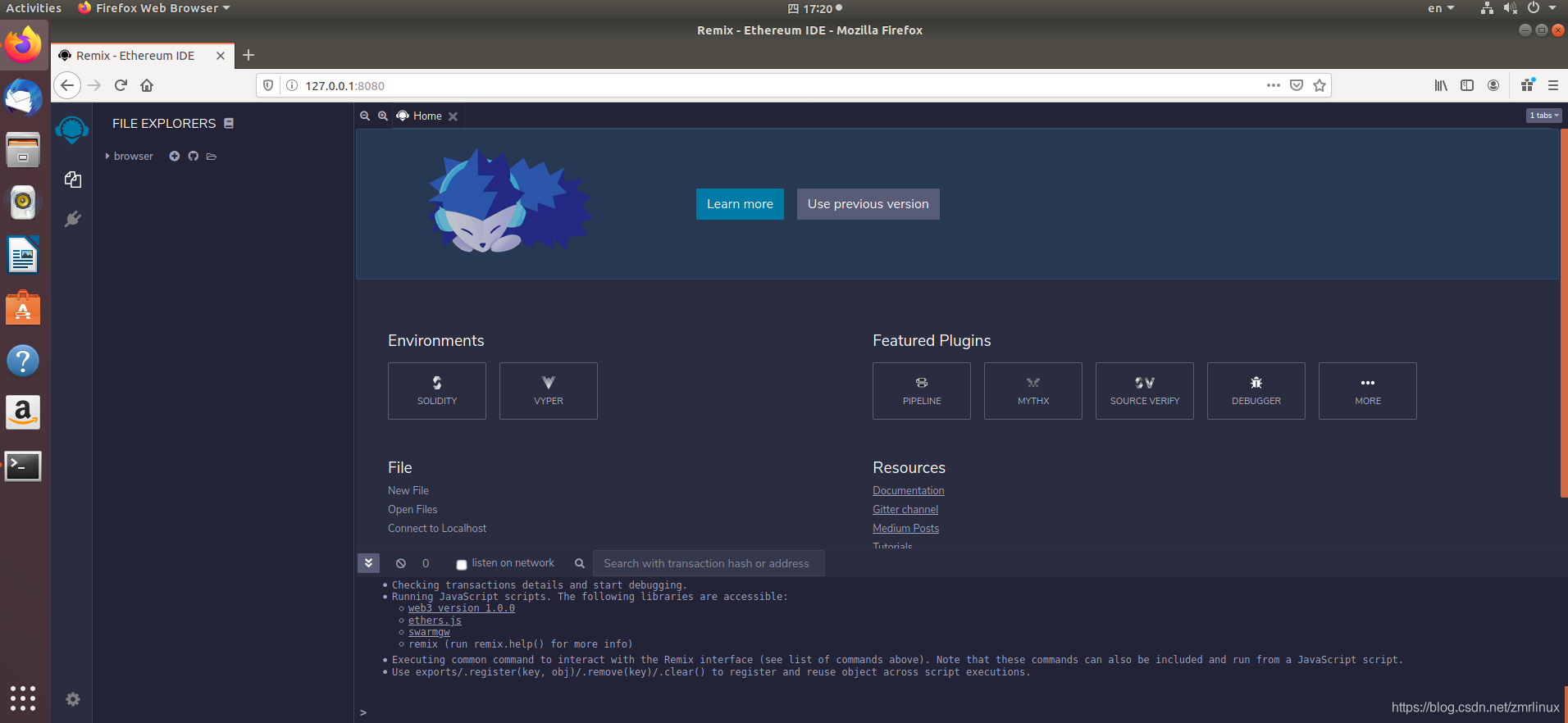Launch Thunderbird from the dock
This screenshot has height=723, width=1568.
click(23, 98)
